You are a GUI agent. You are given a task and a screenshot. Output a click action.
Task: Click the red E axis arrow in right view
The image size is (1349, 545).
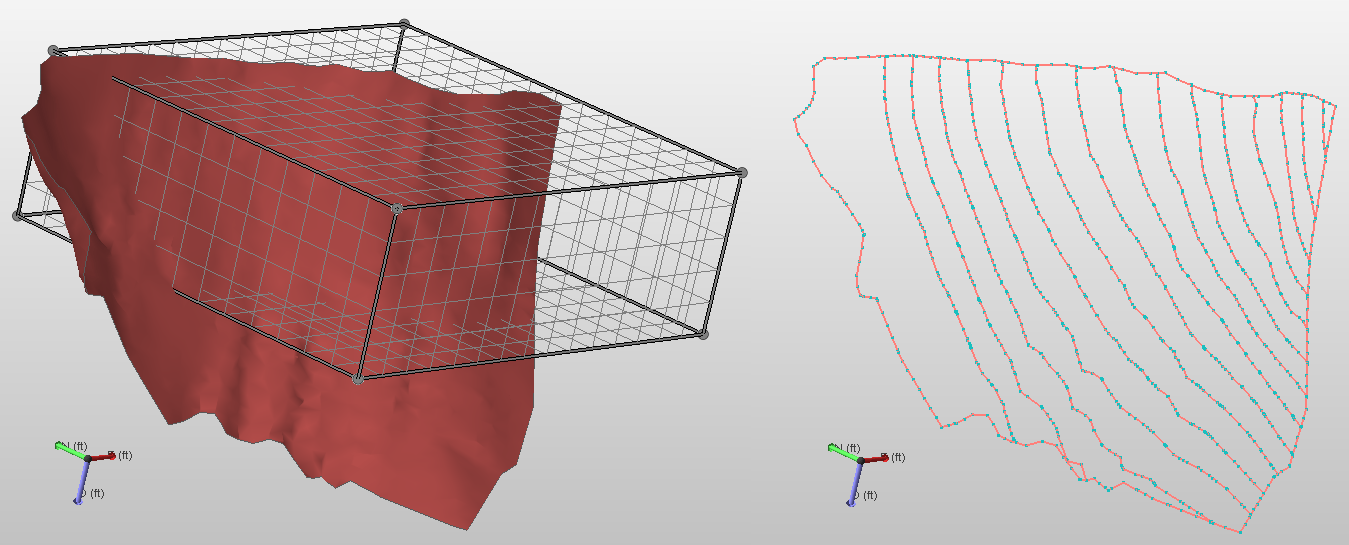pos(876,457)
